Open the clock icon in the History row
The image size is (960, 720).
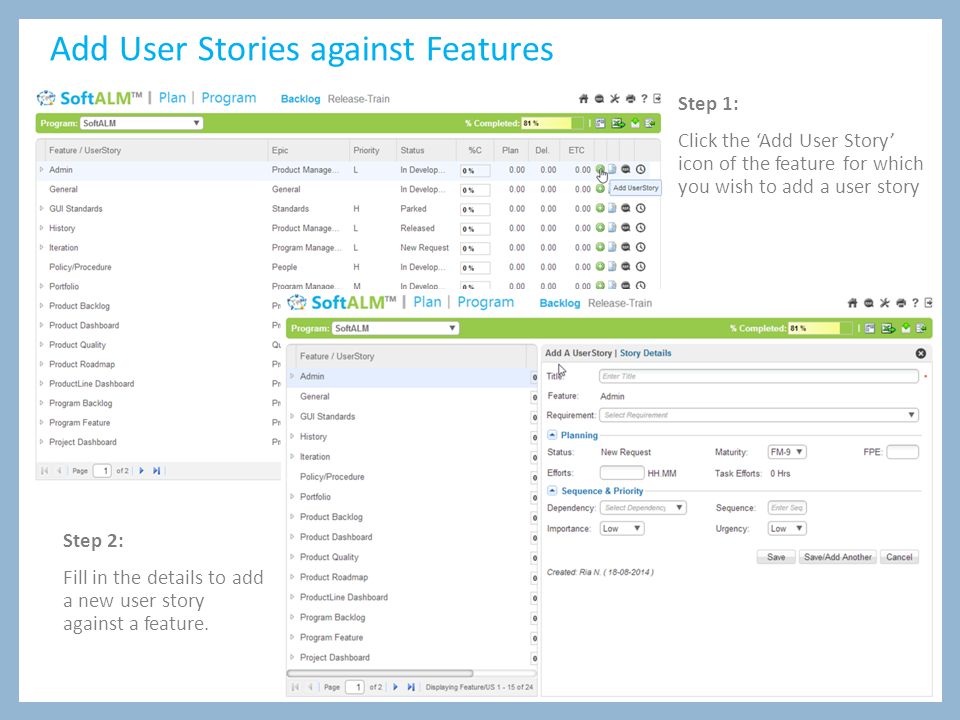(640, 228)
